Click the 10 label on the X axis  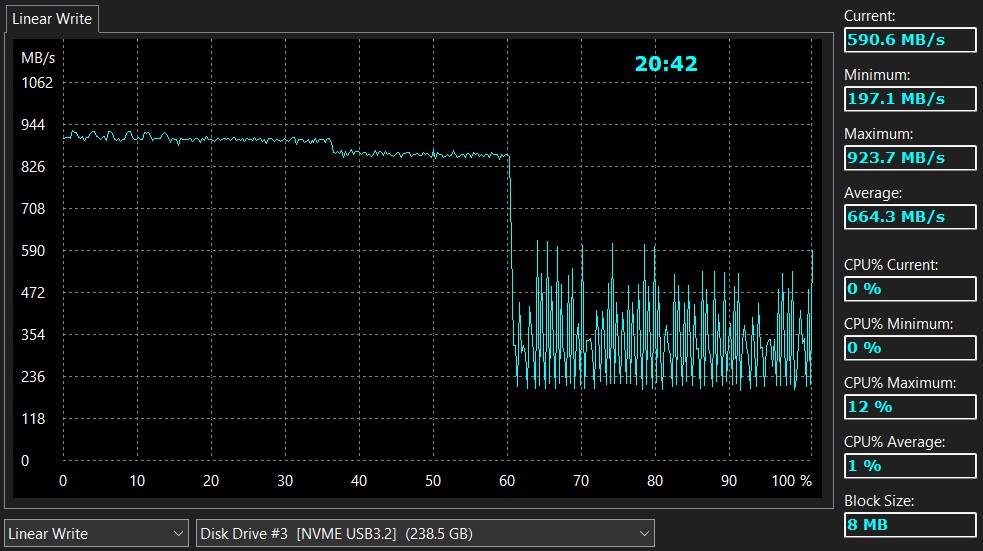137,481
